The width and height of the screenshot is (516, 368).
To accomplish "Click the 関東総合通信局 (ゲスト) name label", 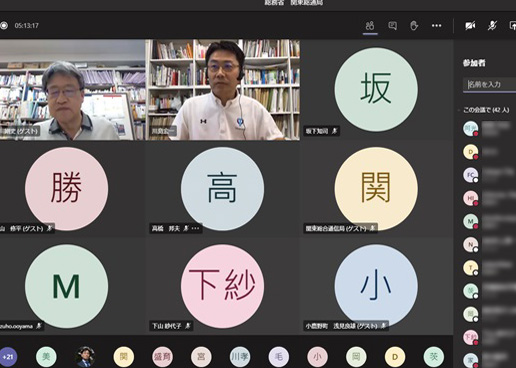I will (336, 228).
